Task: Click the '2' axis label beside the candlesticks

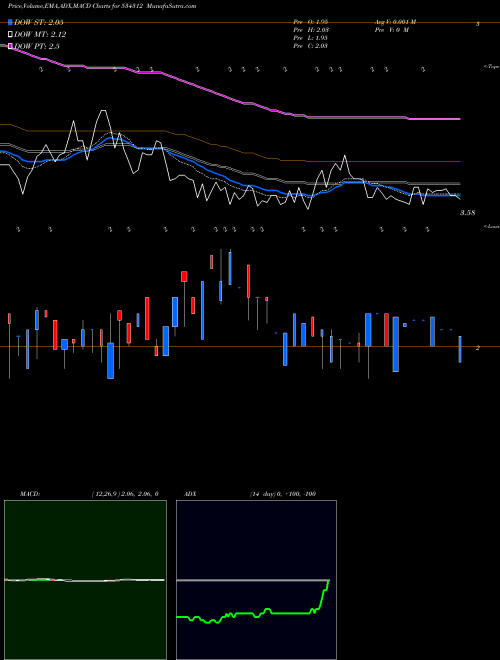Action: (477, 348)
